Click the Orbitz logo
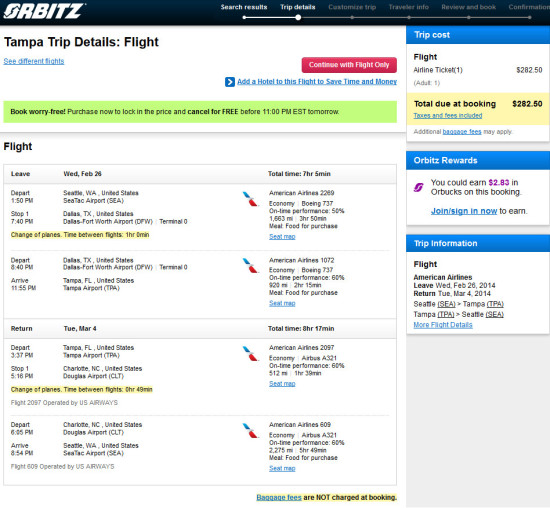The image size is (550, 508). click(x=44, y=11)
